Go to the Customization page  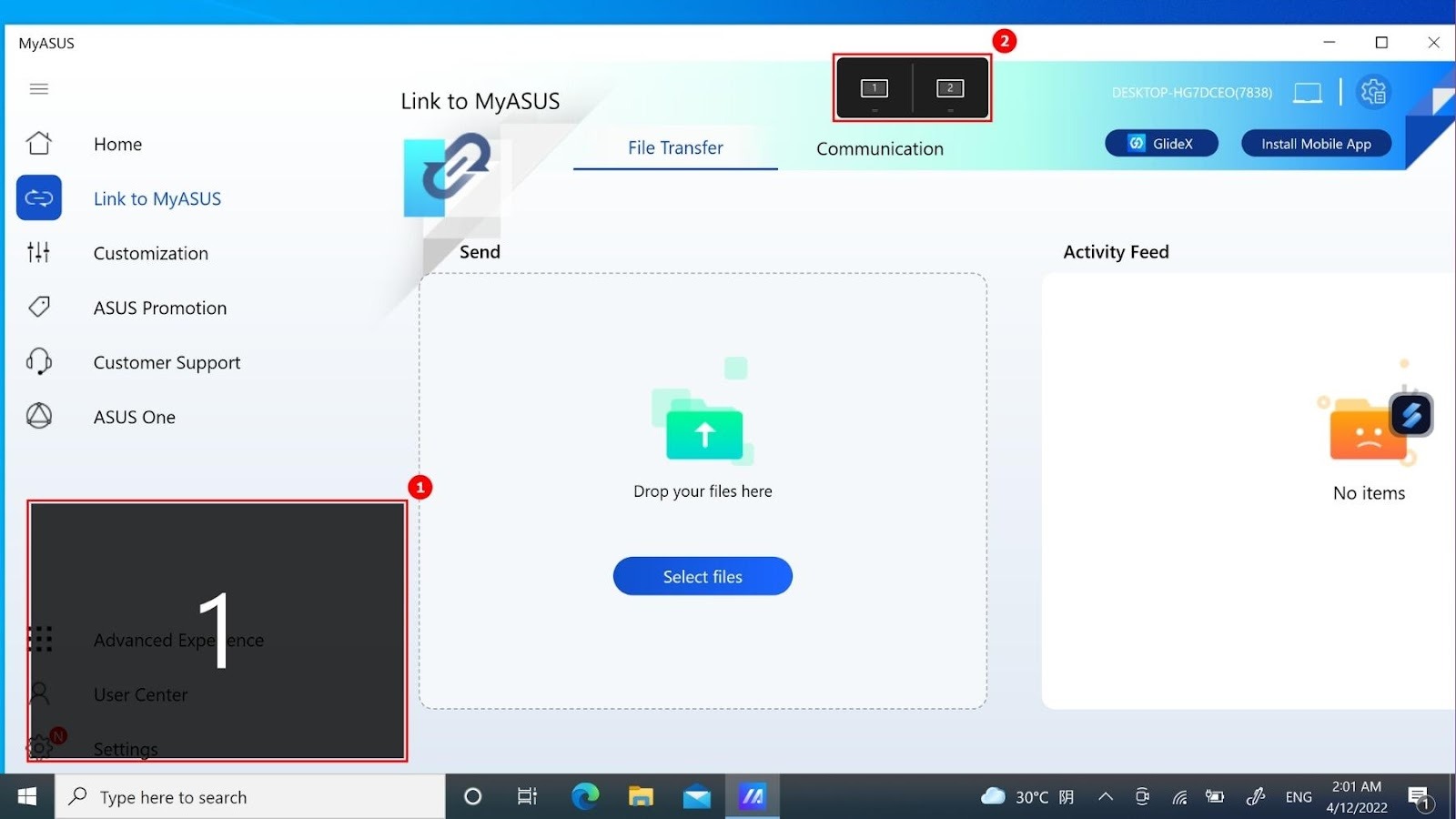tap(151, 253)
